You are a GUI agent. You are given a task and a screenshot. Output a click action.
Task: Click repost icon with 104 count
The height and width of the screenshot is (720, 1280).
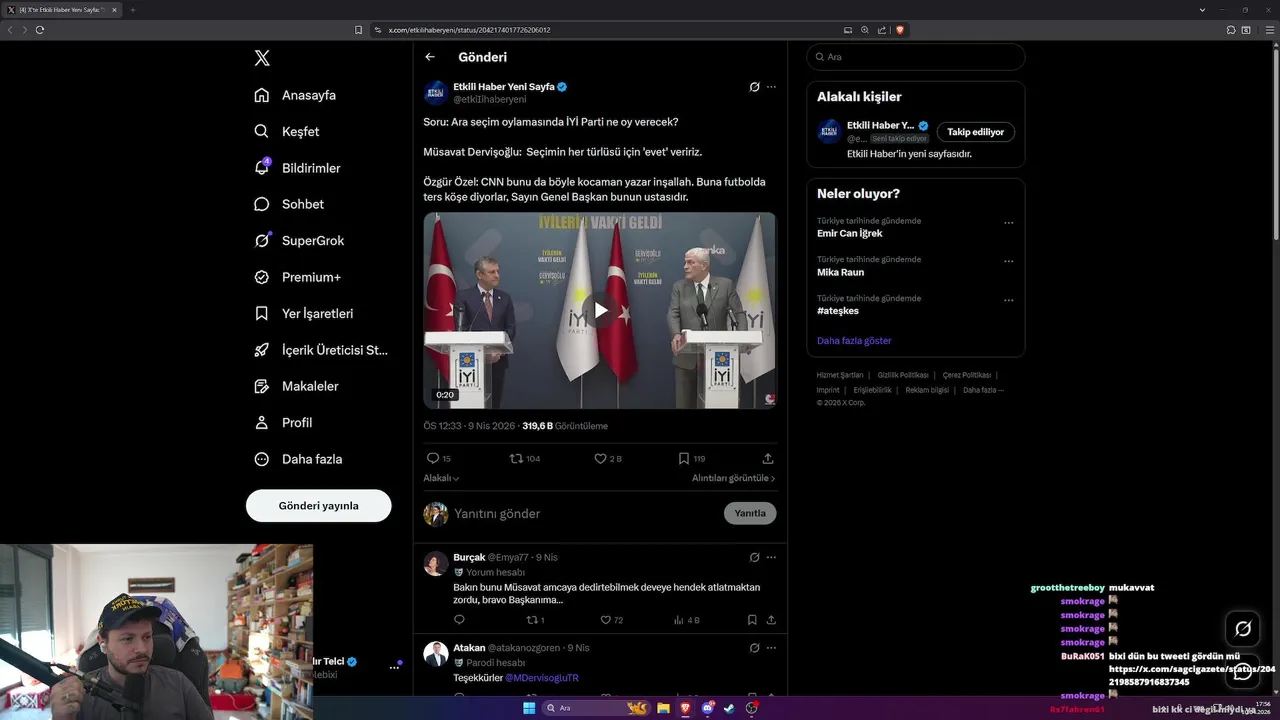pos(517,458)
